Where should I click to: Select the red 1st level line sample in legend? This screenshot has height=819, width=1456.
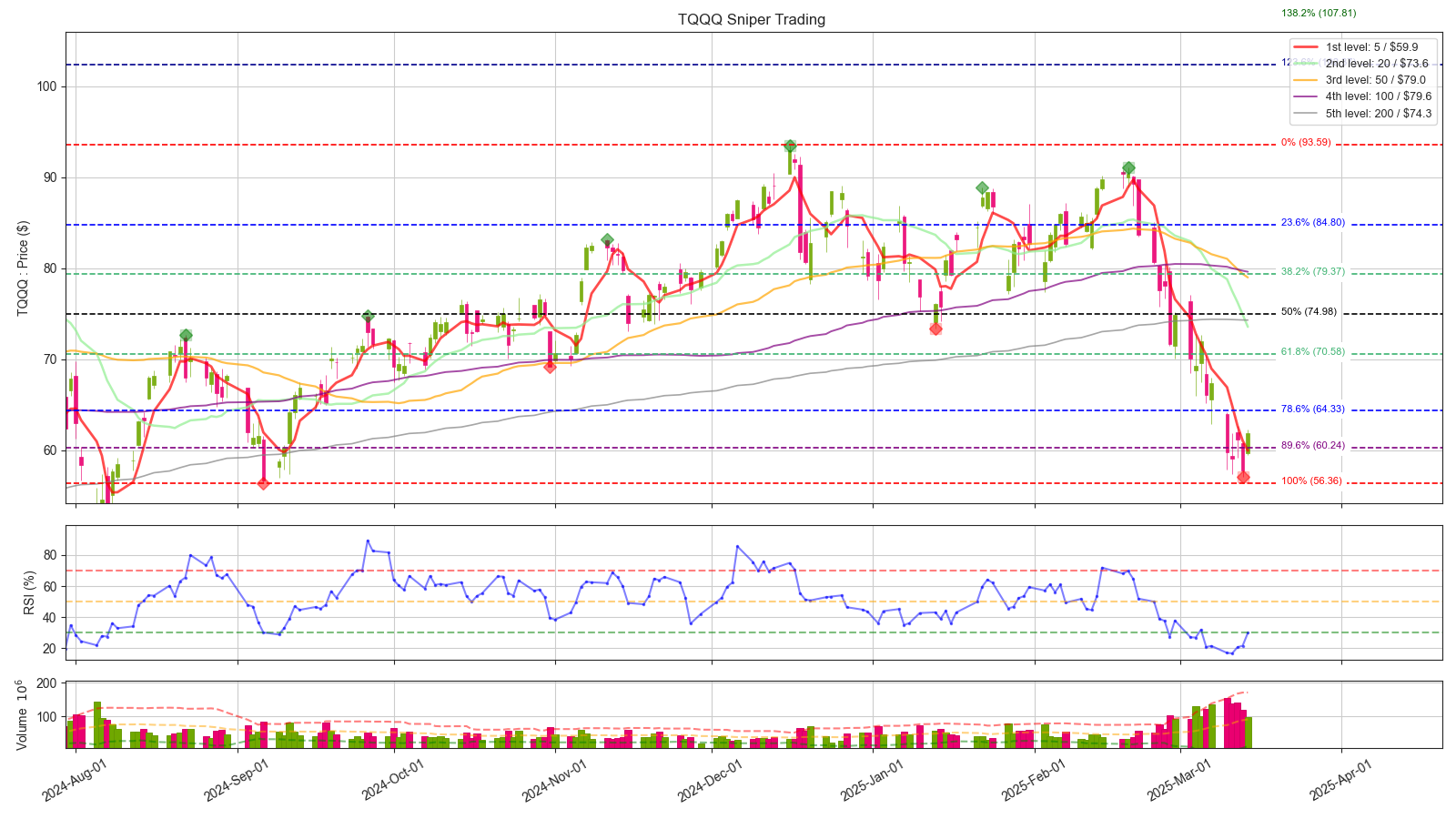coord(1306,46)
